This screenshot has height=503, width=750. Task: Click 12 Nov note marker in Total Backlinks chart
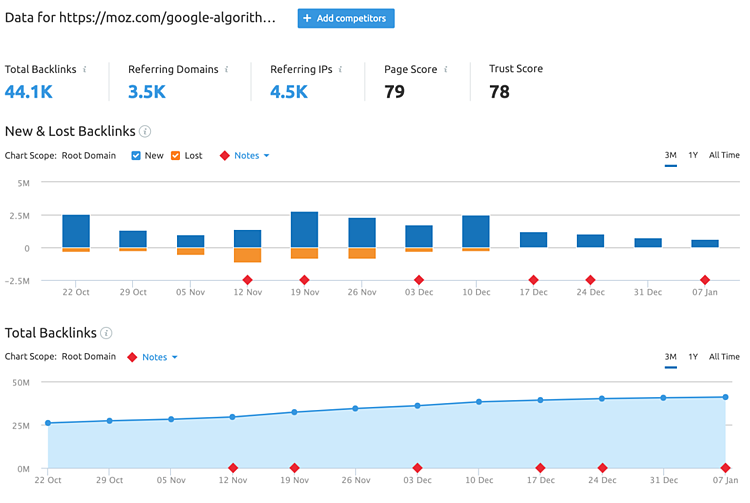tap(233, 468)
